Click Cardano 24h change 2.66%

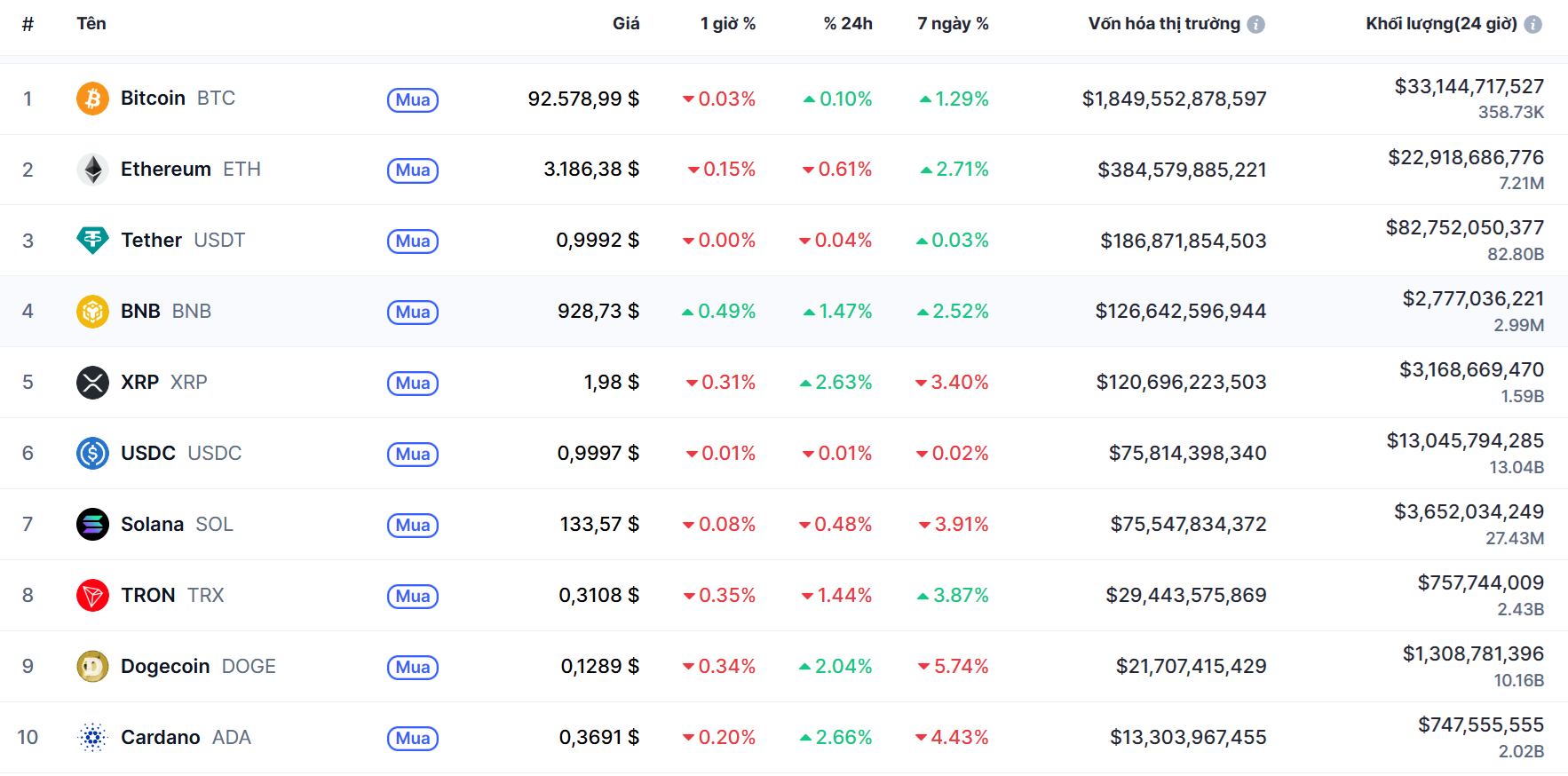click(835, 738)
